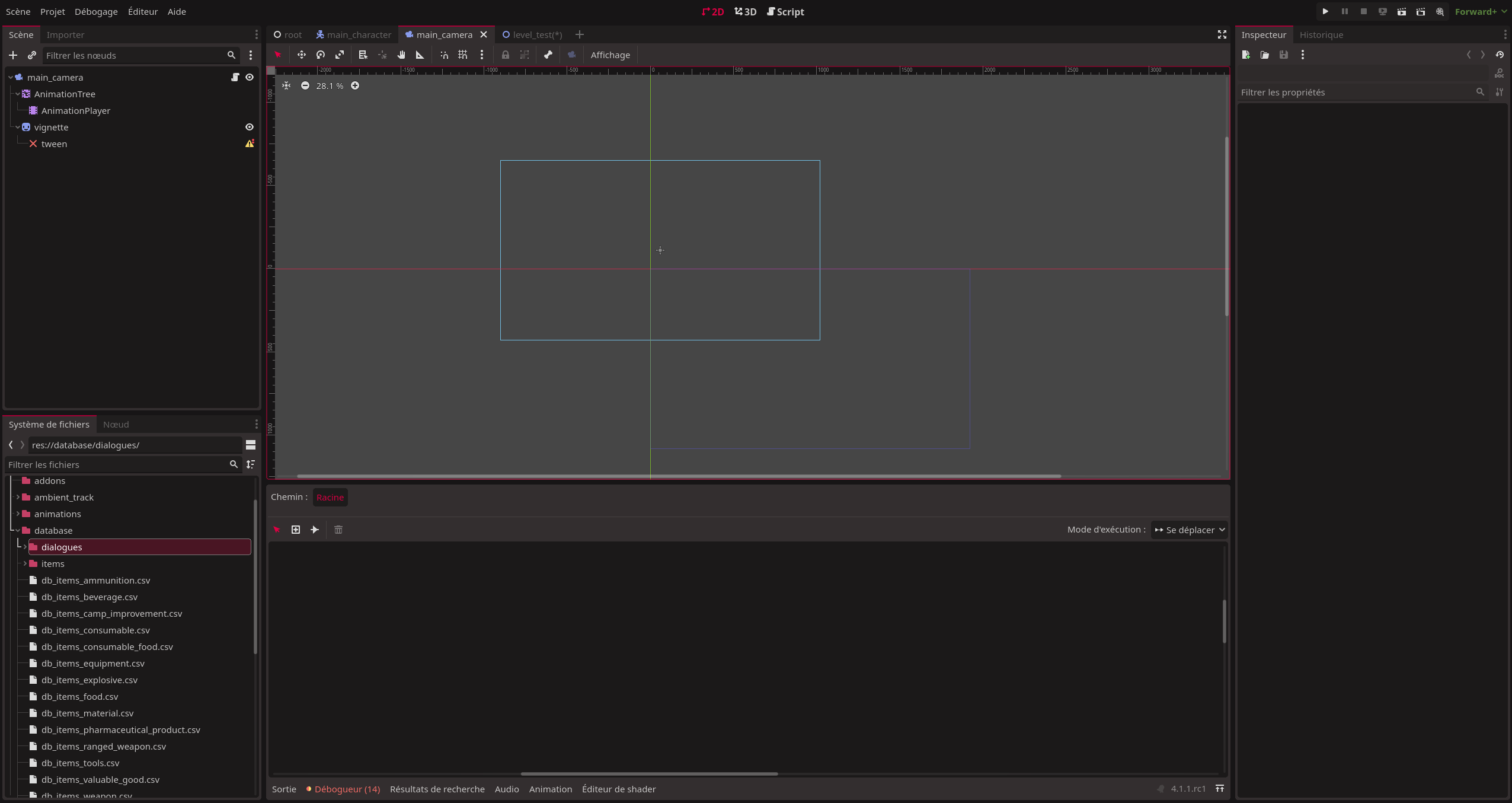Hide the vignette node
Image resolution: width=1512 pixels, height=803 pixels.
click(x=249, y=126)
